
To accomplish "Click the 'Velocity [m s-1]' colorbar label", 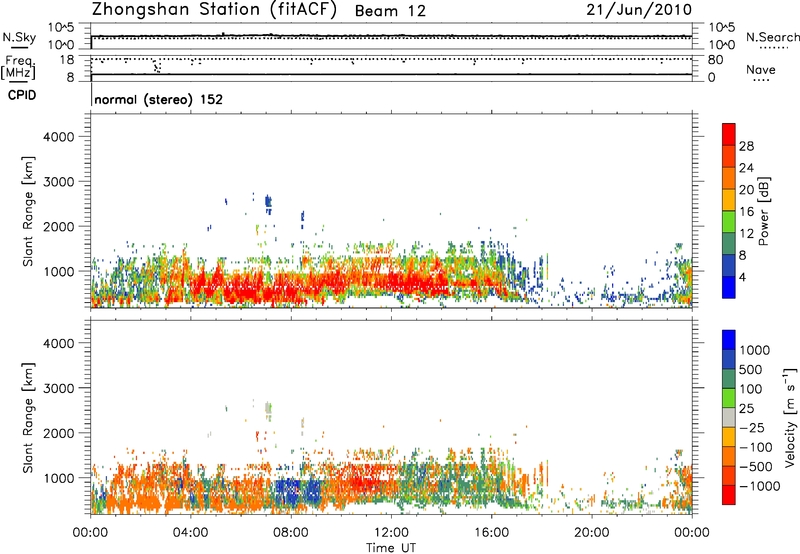I will [790, 417].
